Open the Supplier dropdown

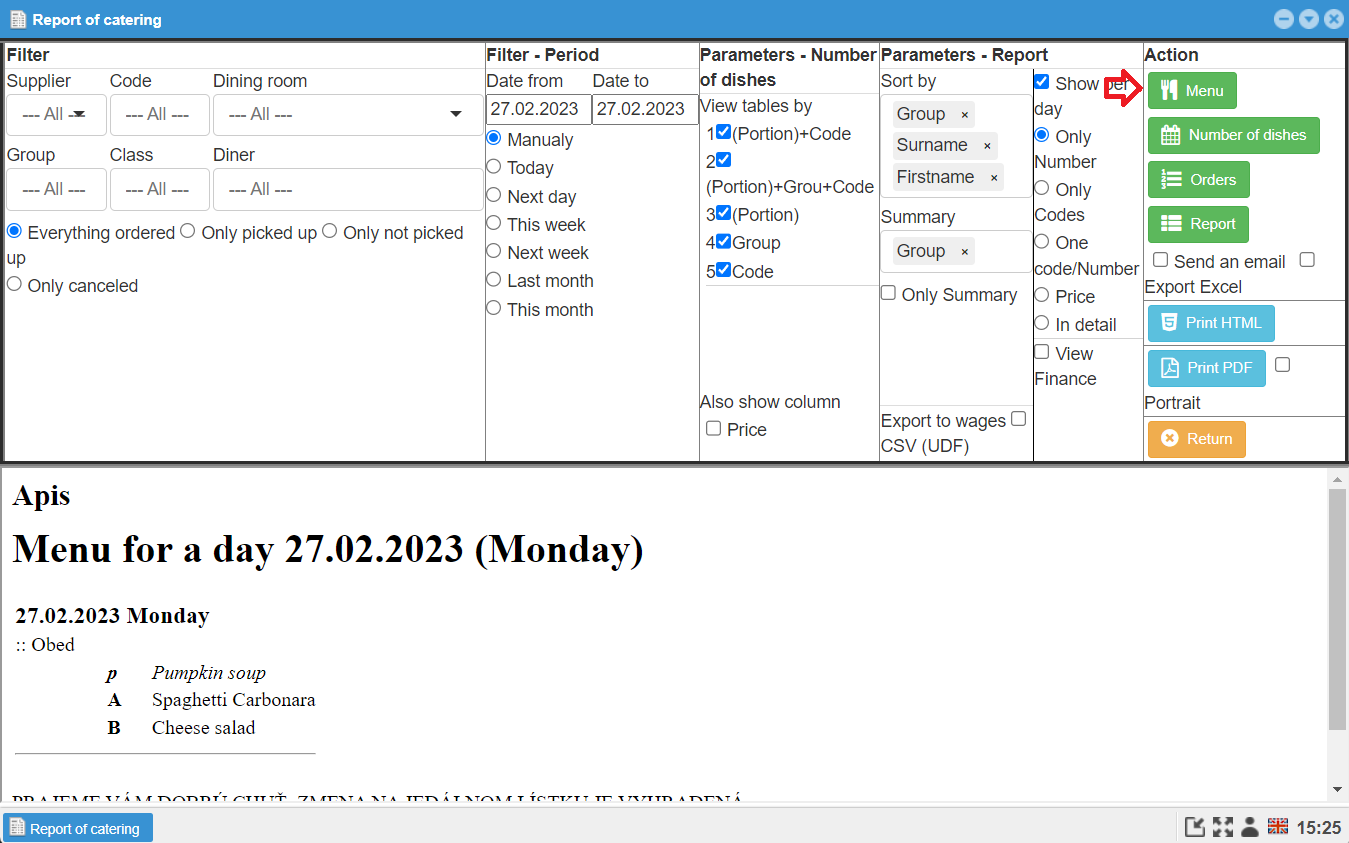(56, 114)
